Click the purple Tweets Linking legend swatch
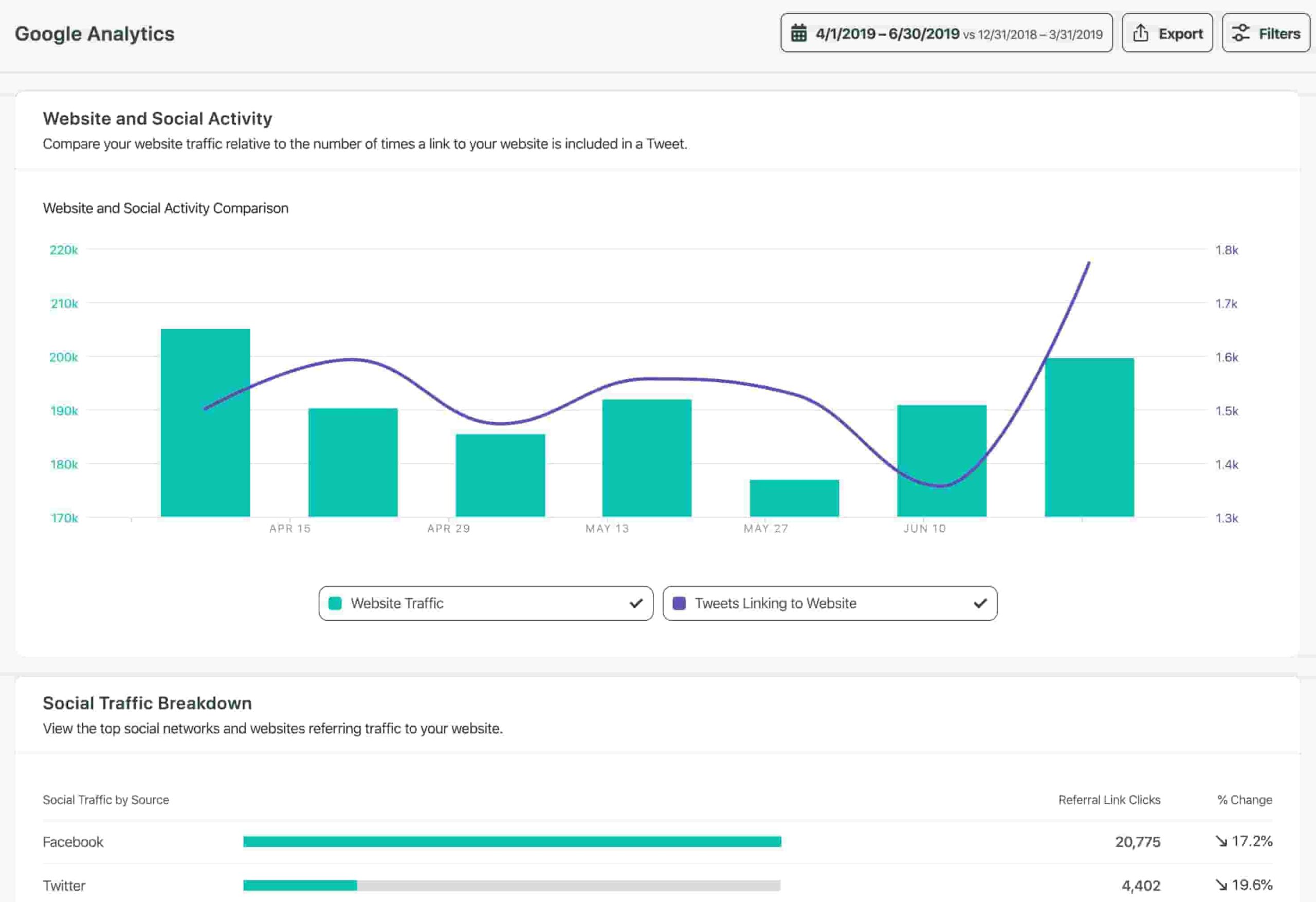 pyautogui.click(x=680, y=603)
